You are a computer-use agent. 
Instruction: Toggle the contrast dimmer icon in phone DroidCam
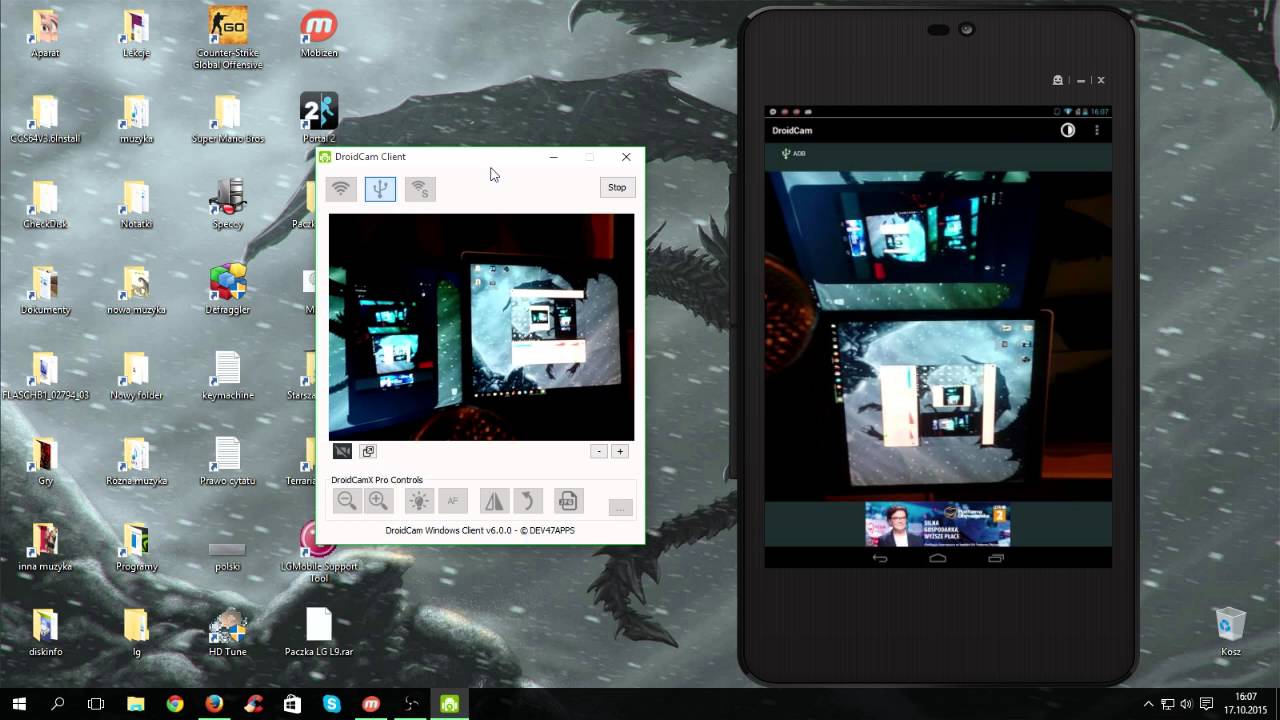[x=1068, y=130]
